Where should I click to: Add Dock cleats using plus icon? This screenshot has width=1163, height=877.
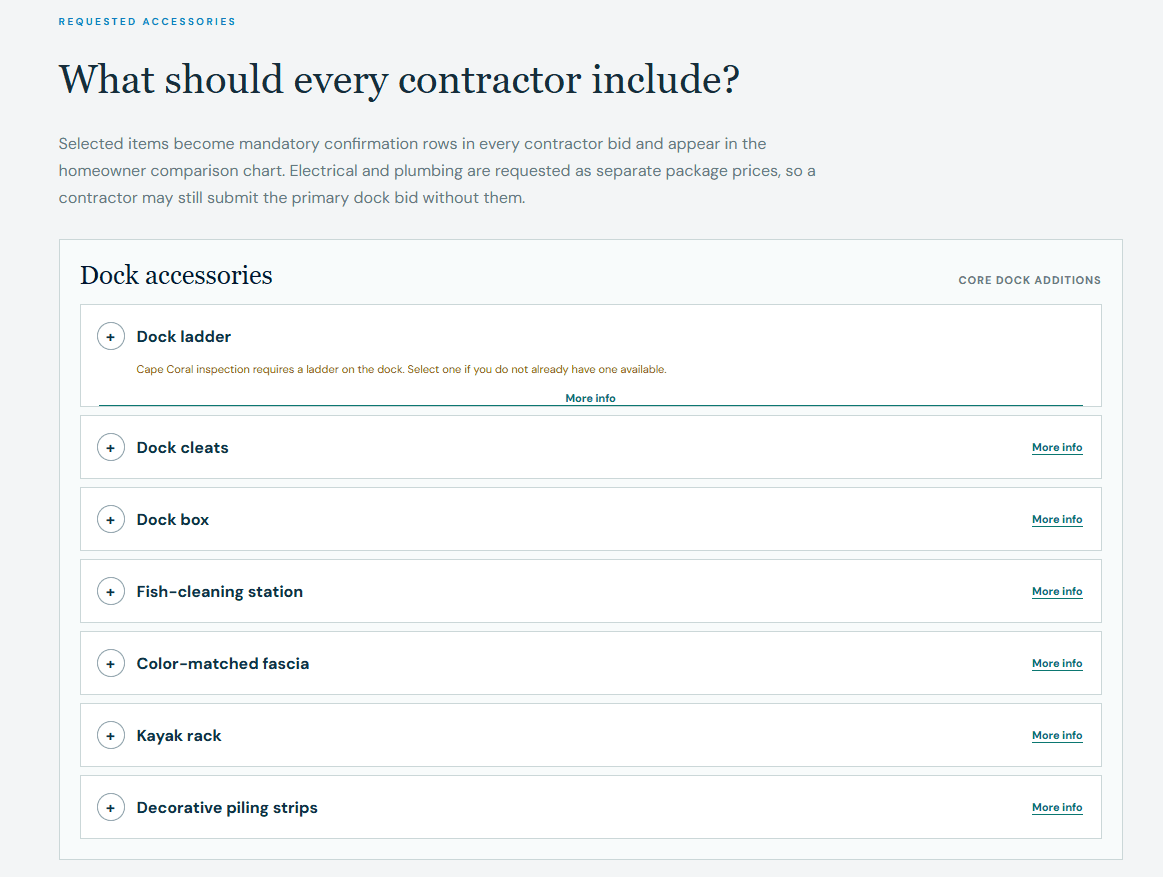pyautogui.click(x=111, y=447)
